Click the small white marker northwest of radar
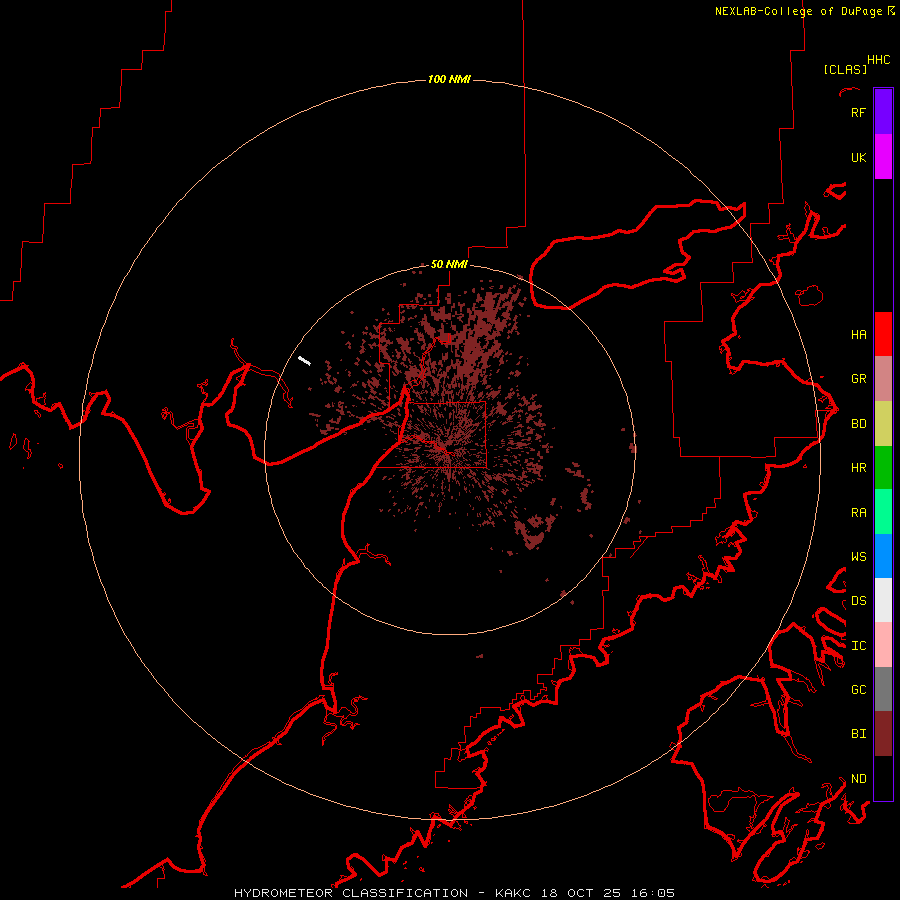The width and height of the screenshot is (900, 900). (304, 360)
